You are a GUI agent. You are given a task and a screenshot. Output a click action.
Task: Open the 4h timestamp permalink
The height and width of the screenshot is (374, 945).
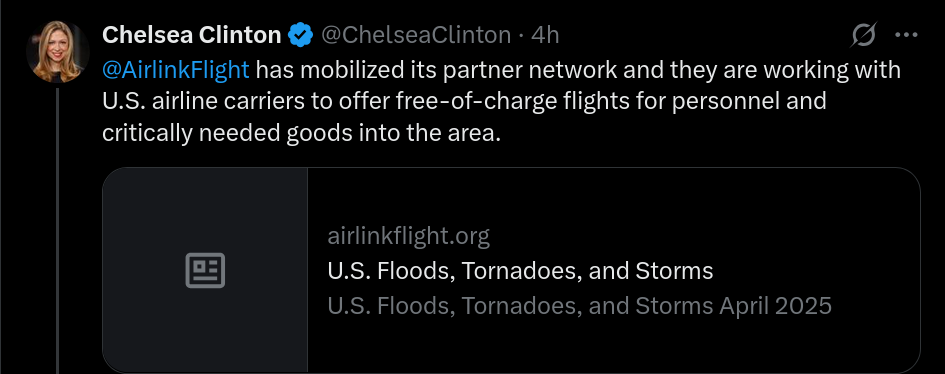point(545,36)
